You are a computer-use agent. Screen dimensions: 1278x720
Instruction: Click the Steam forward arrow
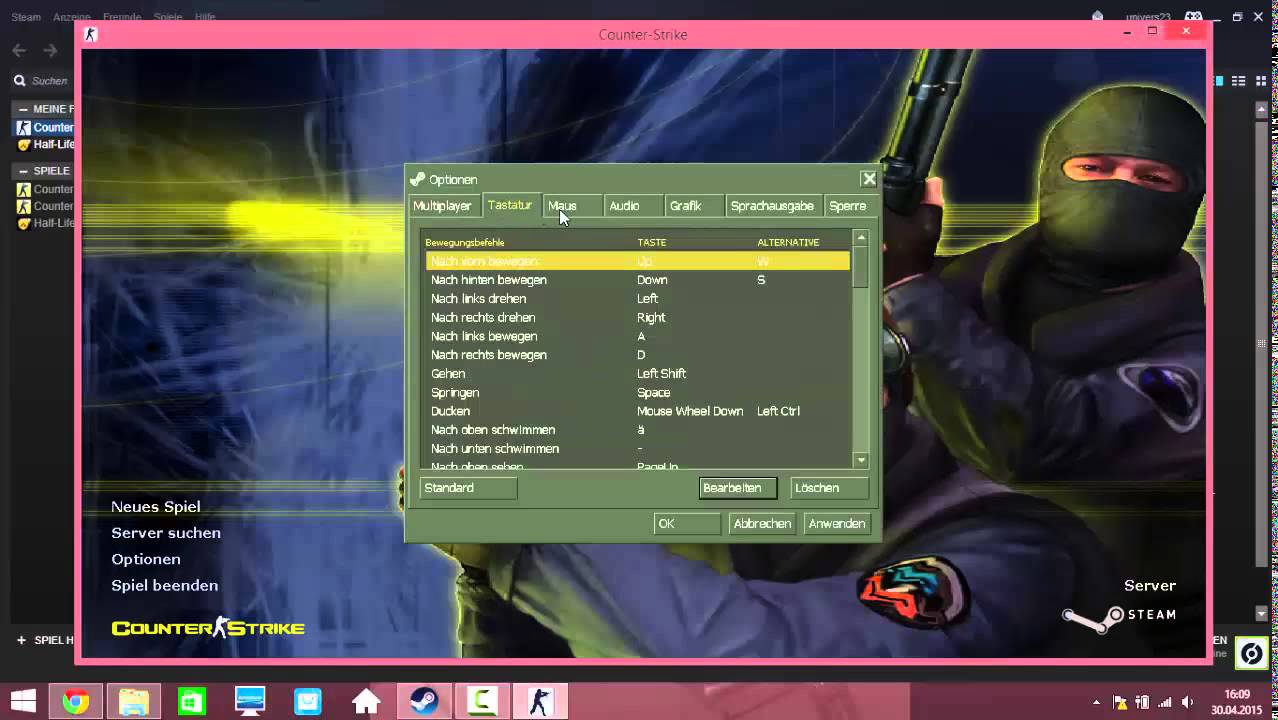(50, 50)
